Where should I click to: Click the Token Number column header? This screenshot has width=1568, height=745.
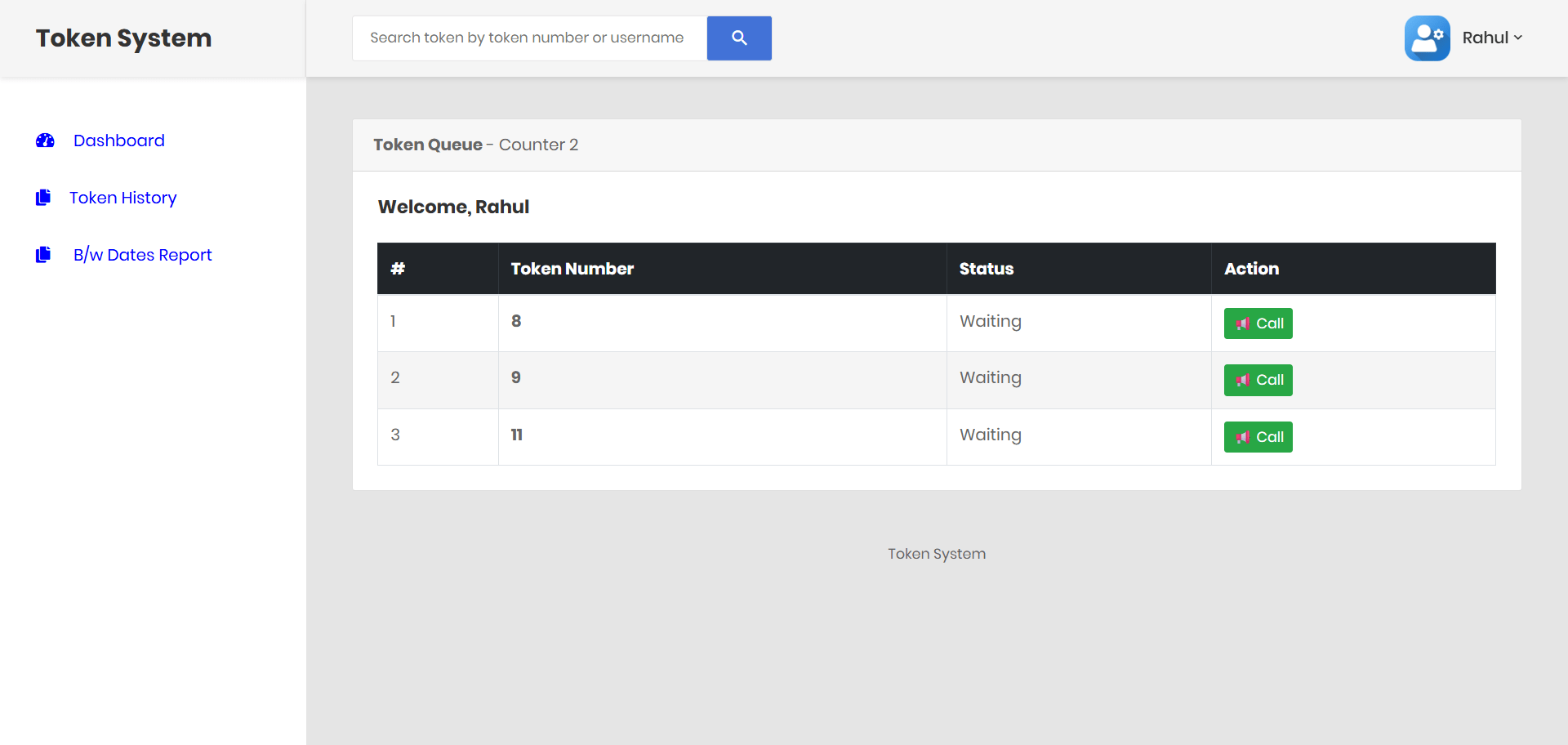pos(572,268)
